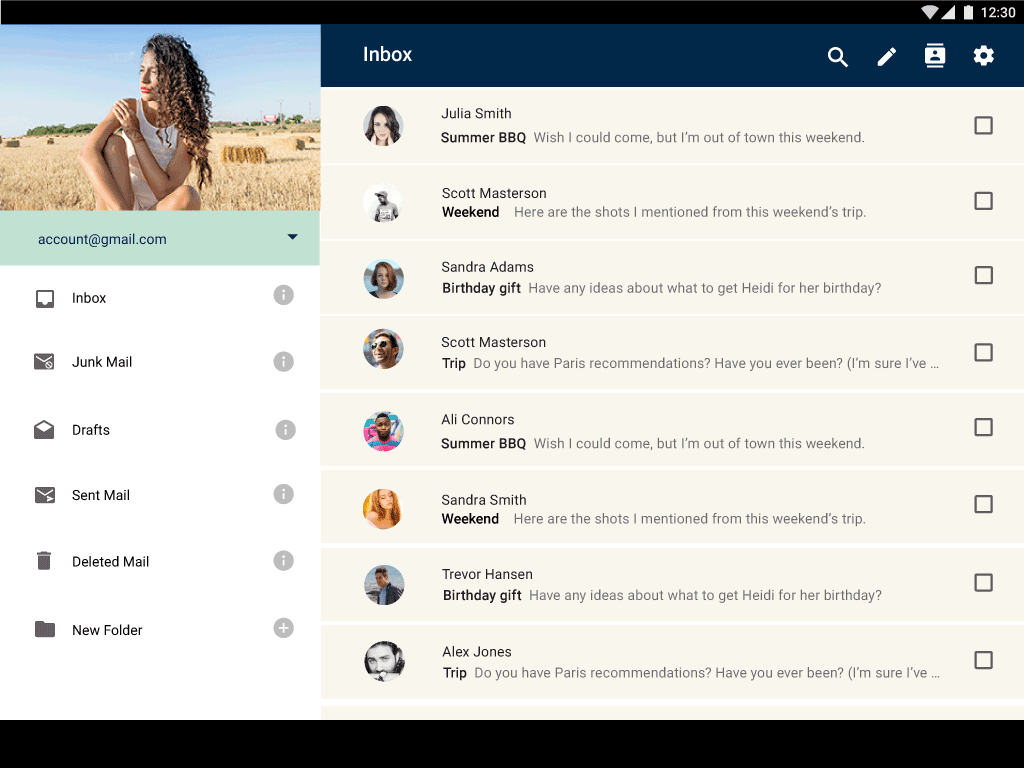Image resolution: width=1024 pixels, height=768 pixels.
Task: Click Scott Masterson's Weekend message avatar
Action: tap(383, 203)
